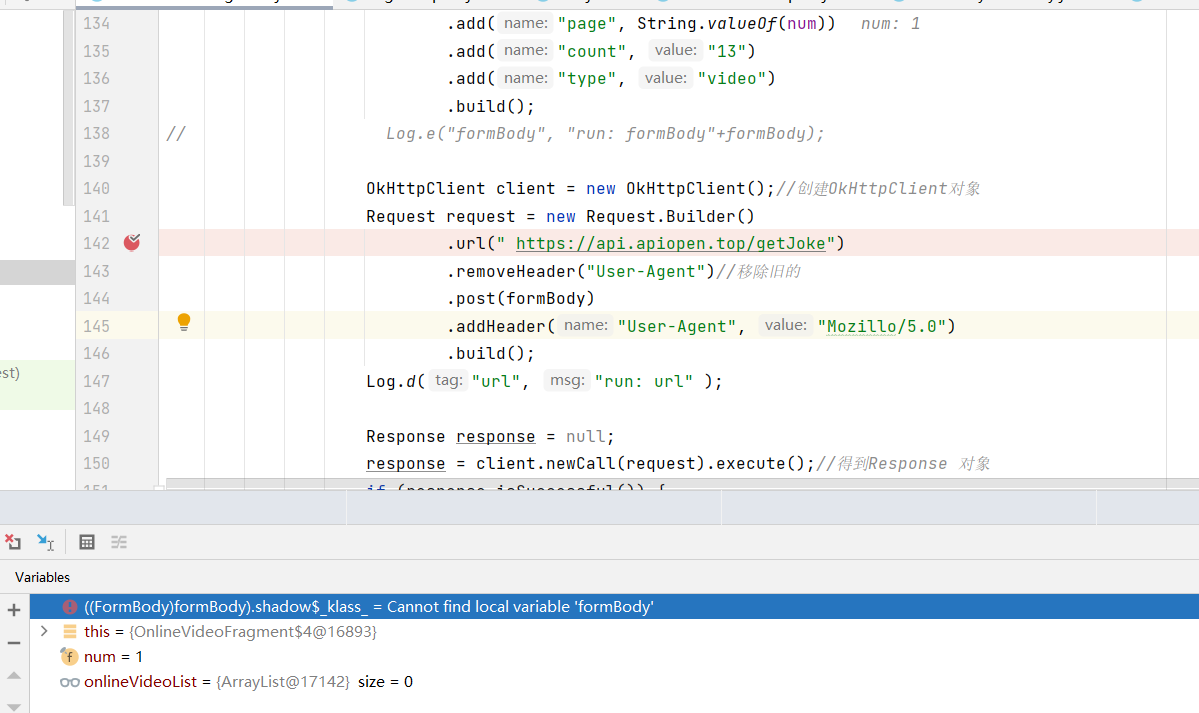
Task: Select the onlineVideoList ArrayList row
Action: pyautogui.click(x=614, y=682)
